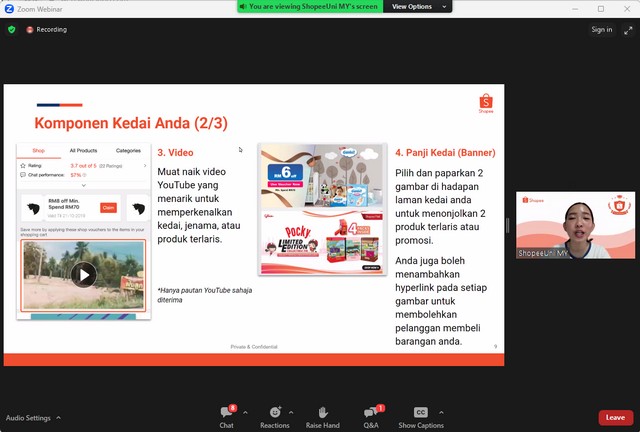Open the Q&A panel
The width and height of the screenshot is (640, 432).
point(371,413)
